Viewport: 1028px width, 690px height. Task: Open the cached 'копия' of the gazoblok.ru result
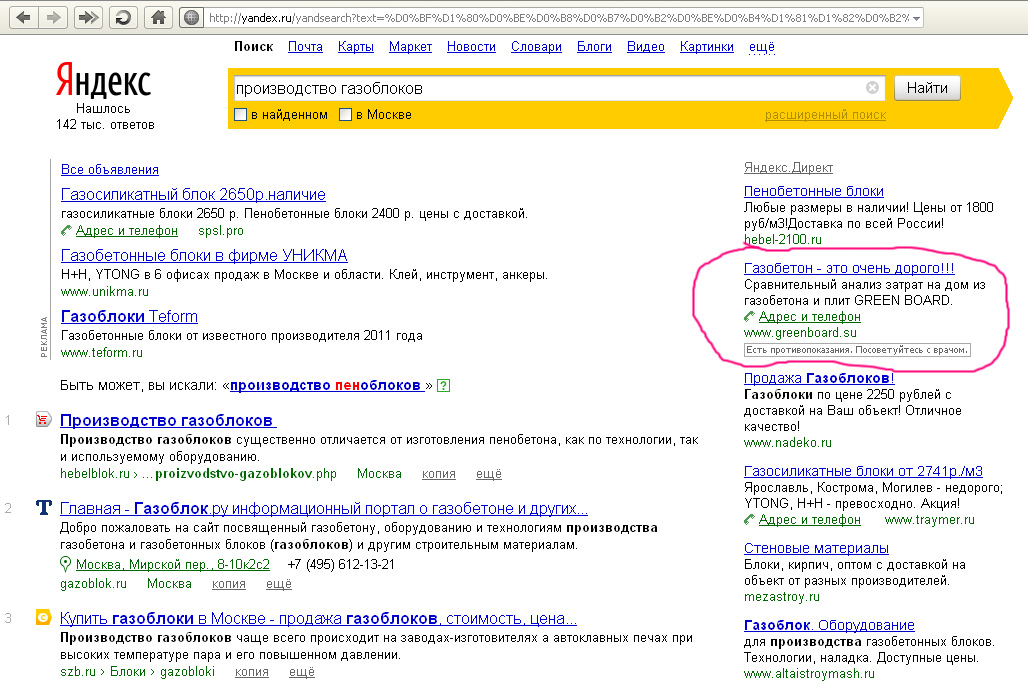tap(229, 584)
